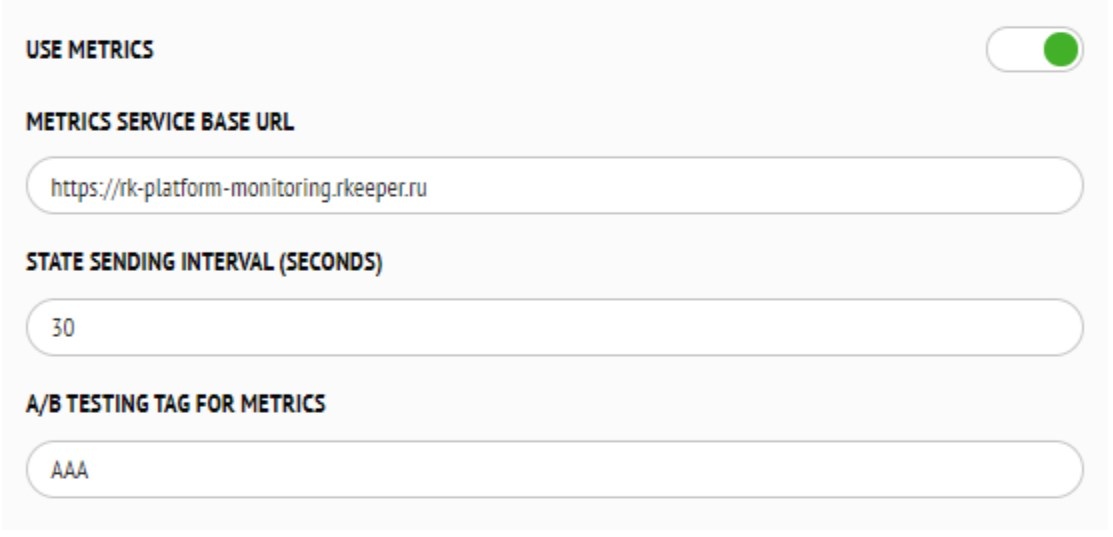Click the Metrics Service Base URL label

(160, 122)
